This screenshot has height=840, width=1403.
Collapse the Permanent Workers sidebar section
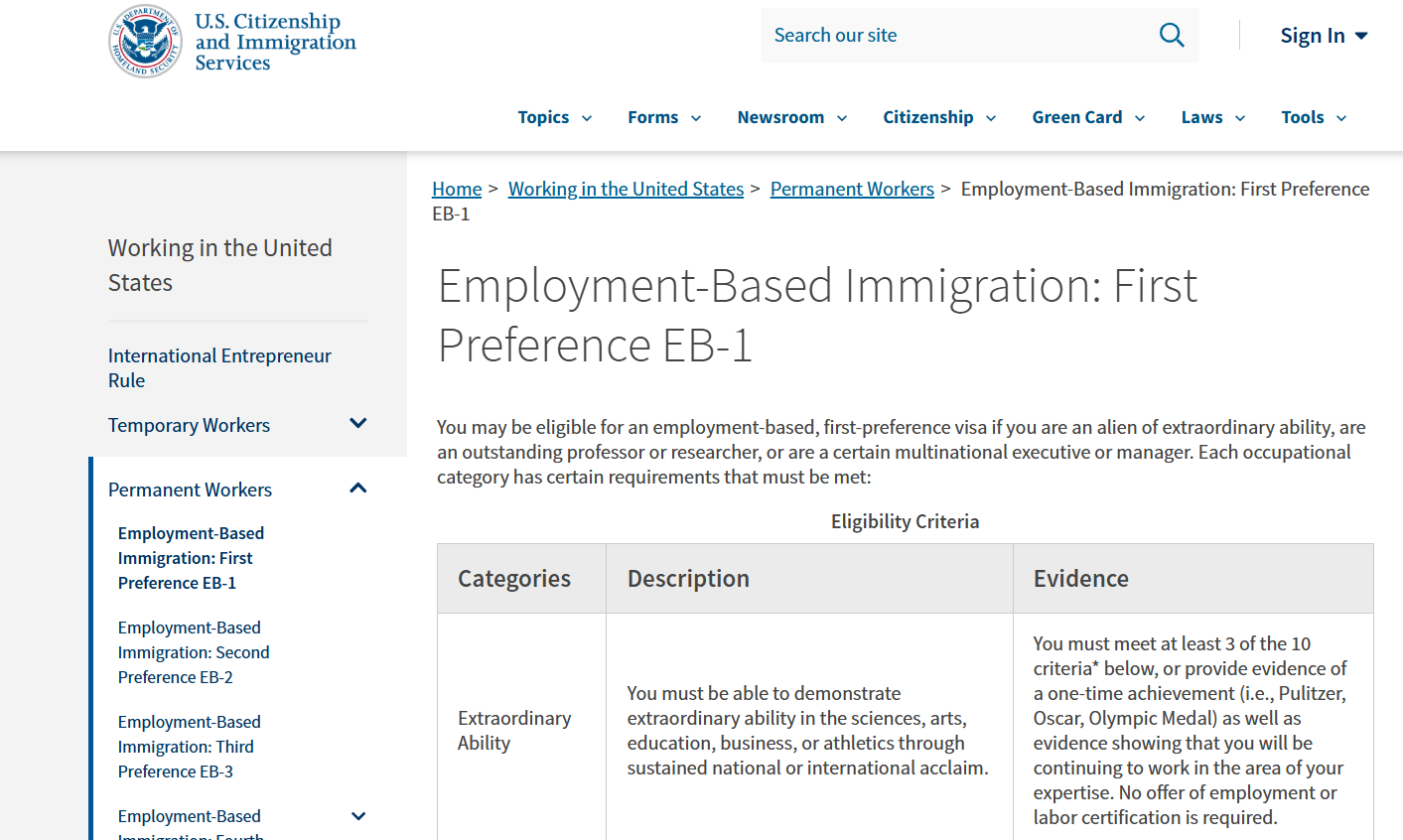pyautogui.click(x=358, y=488)
